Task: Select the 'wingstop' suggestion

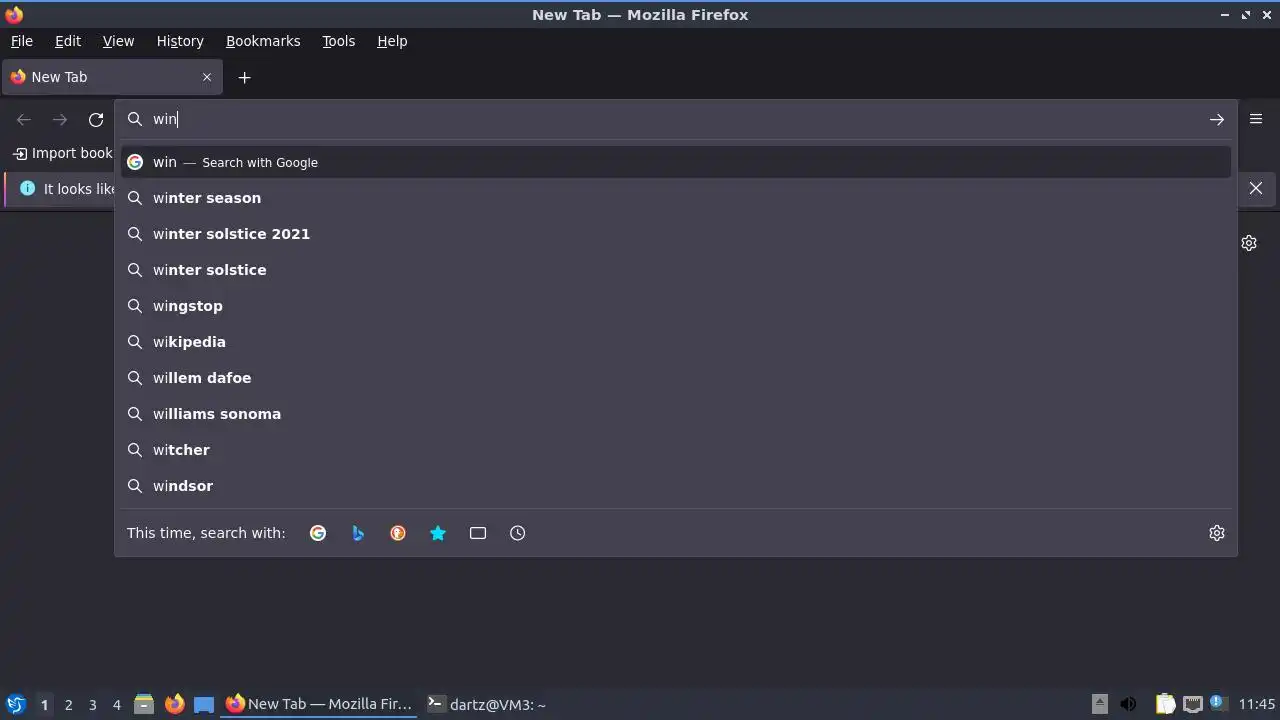Action: coord(676,306)
